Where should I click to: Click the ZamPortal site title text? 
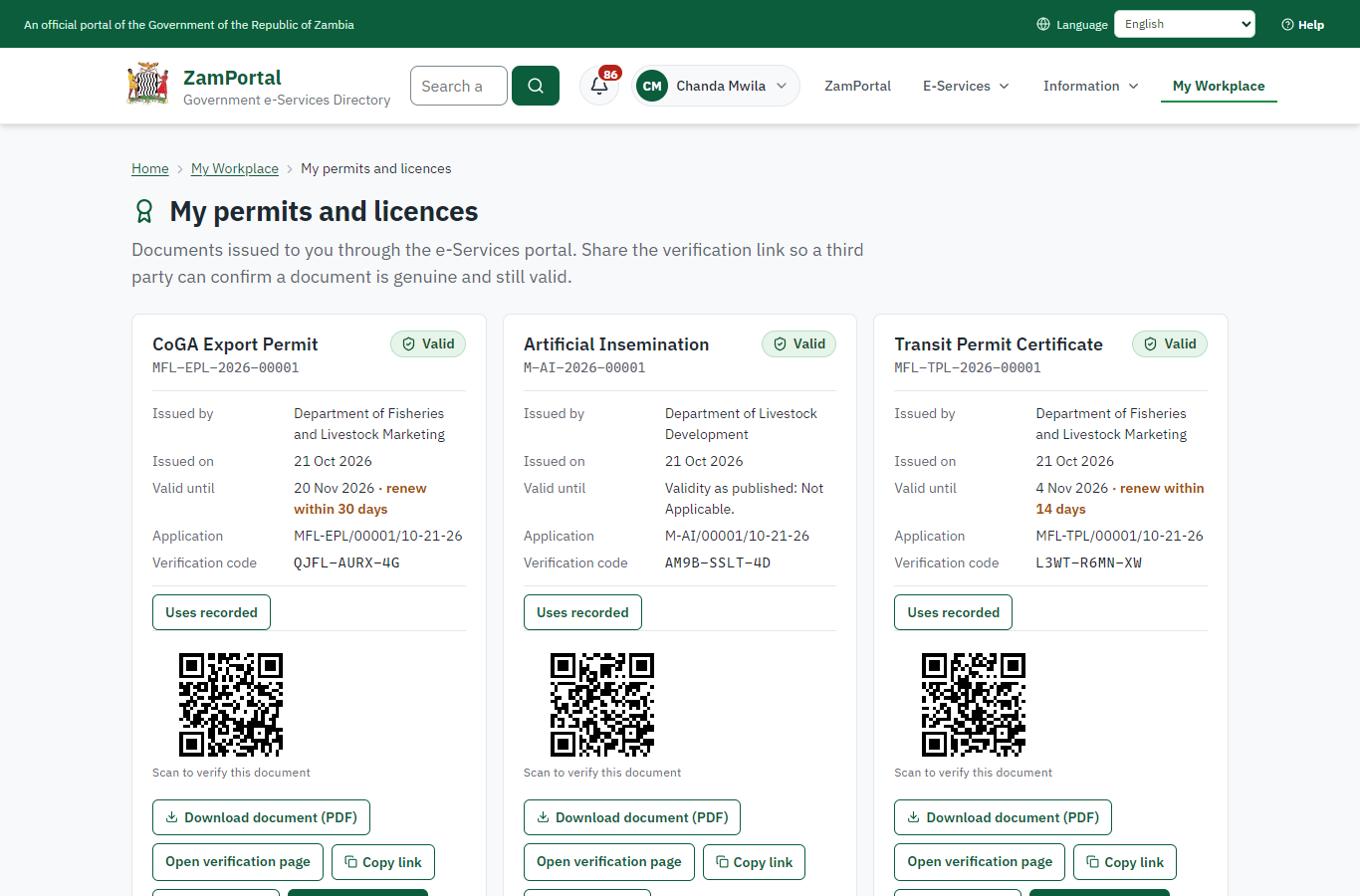tap(232, 77)
